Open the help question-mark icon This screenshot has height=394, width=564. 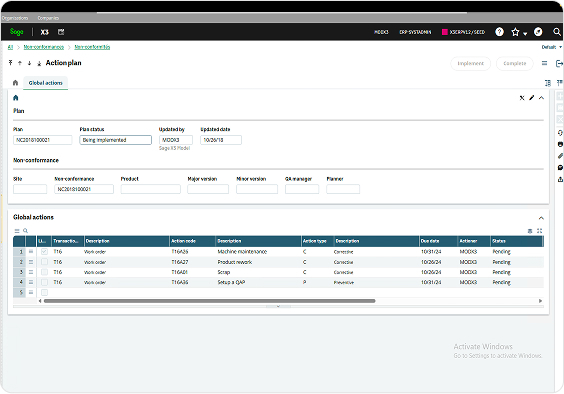coord(499,32)
